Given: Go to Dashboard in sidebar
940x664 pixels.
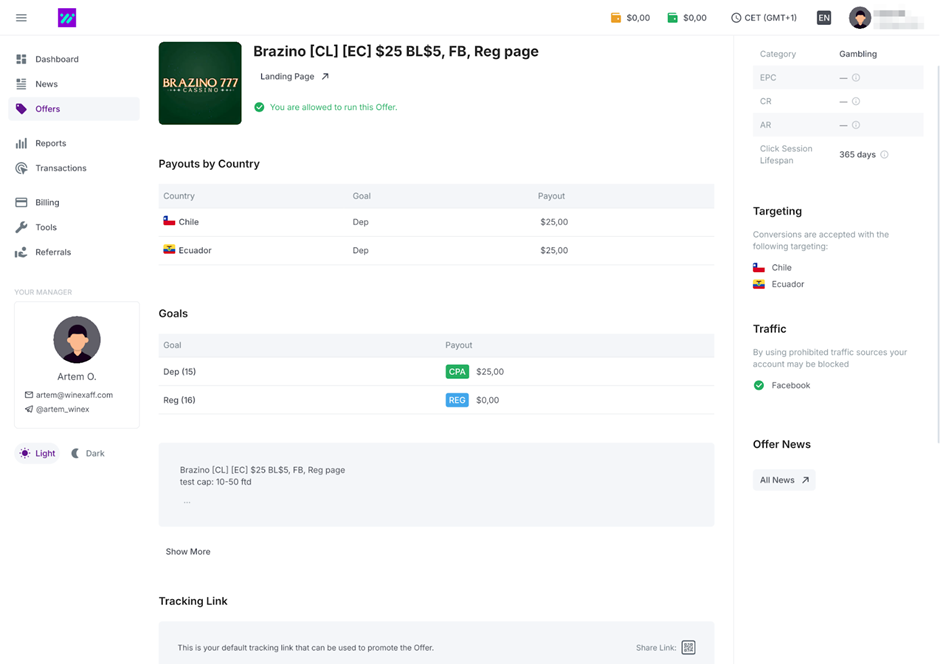Looking at the screenshot, I should (56, 60).
